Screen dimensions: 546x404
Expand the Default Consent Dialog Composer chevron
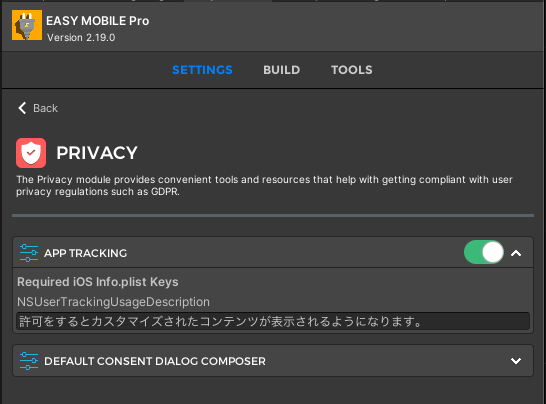click(516, 361)
